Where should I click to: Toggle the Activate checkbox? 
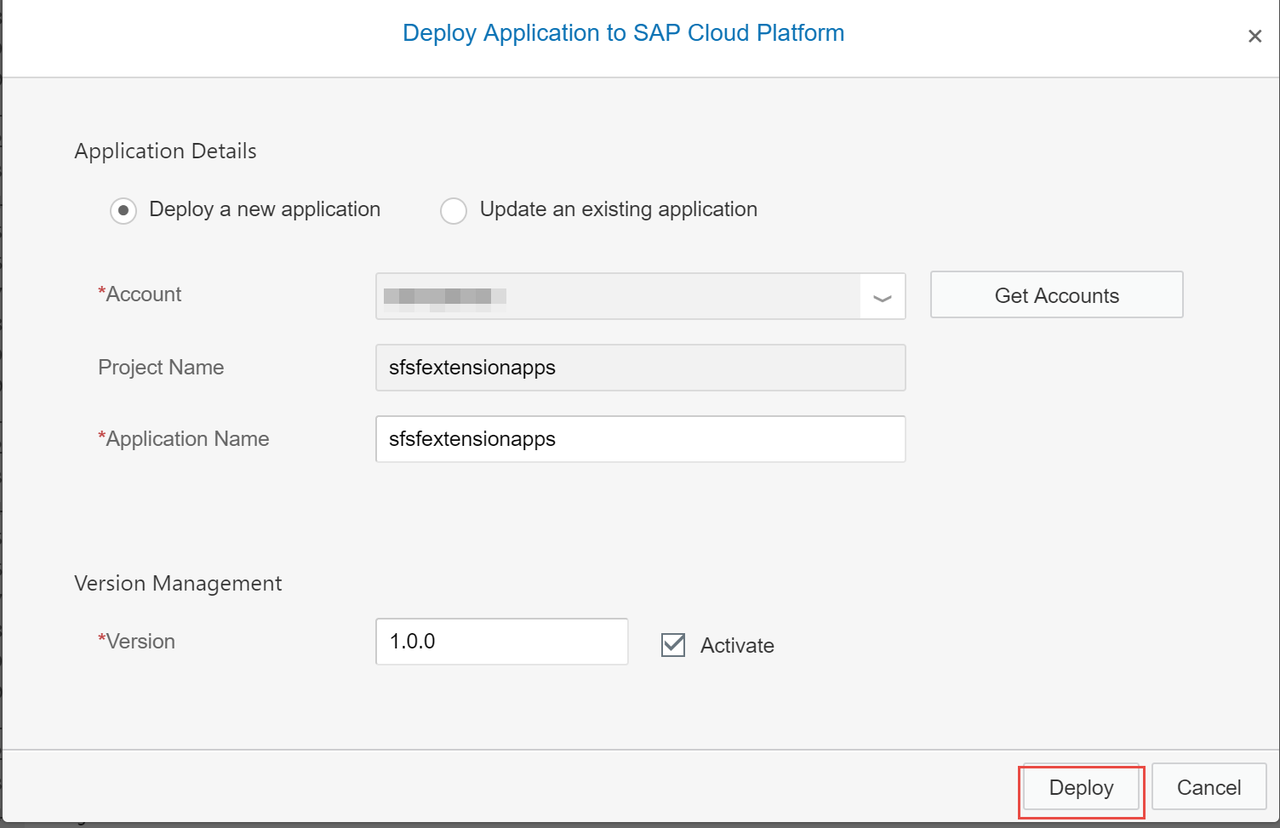point(673,645)
